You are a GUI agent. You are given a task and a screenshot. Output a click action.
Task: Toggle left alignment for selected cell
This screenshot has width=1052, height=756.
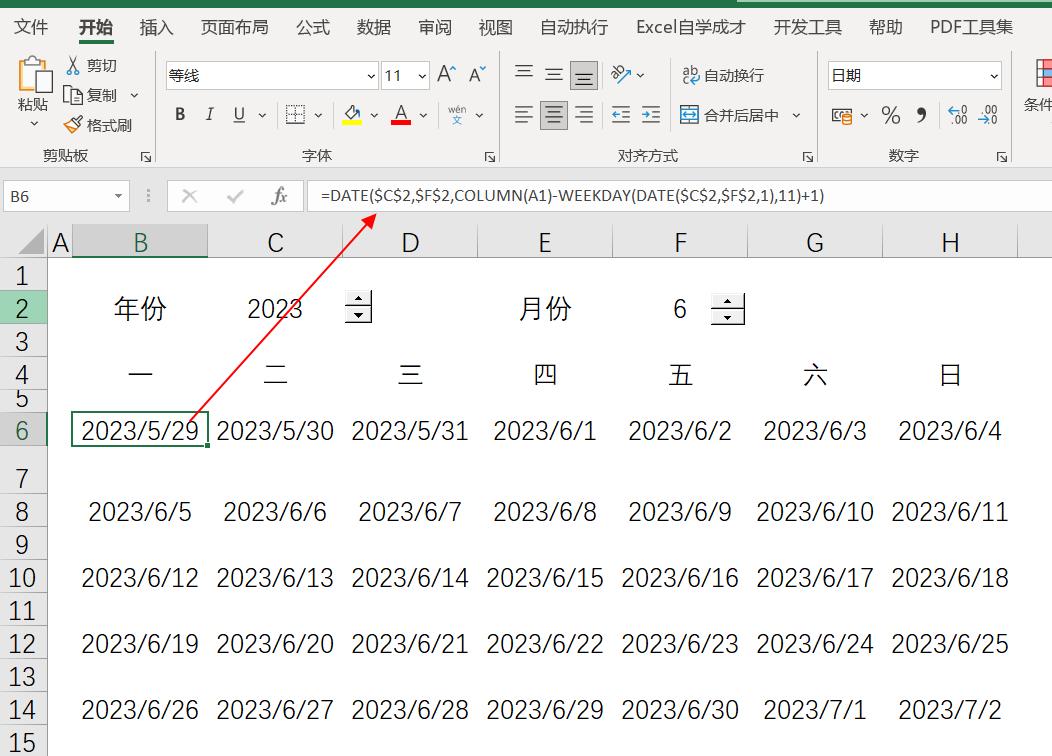coord(522,114)
